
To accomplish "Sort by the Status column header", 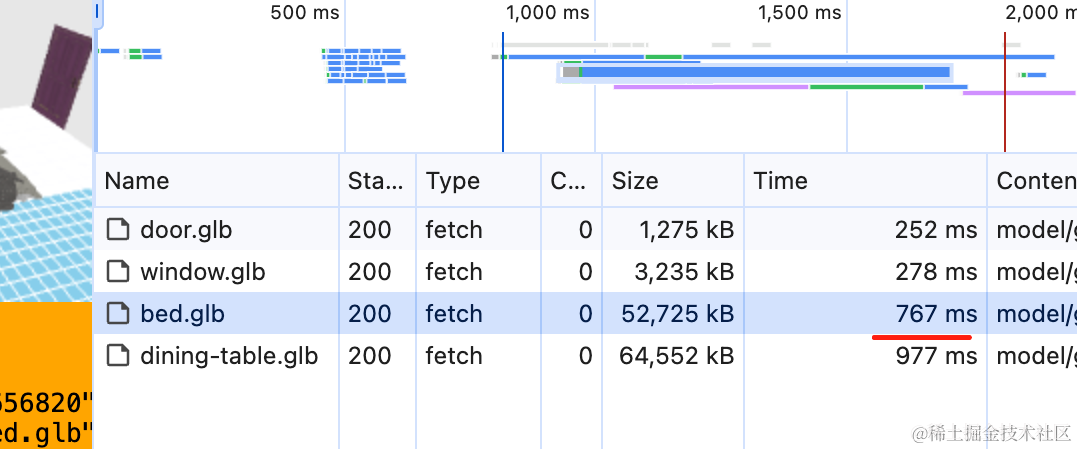I will 375,181.
